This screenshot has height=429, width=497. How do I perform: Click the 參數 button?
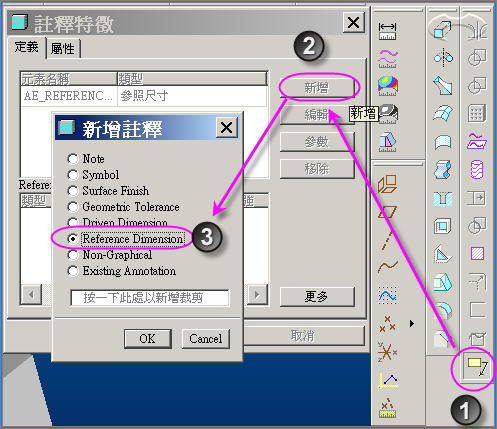317,142
